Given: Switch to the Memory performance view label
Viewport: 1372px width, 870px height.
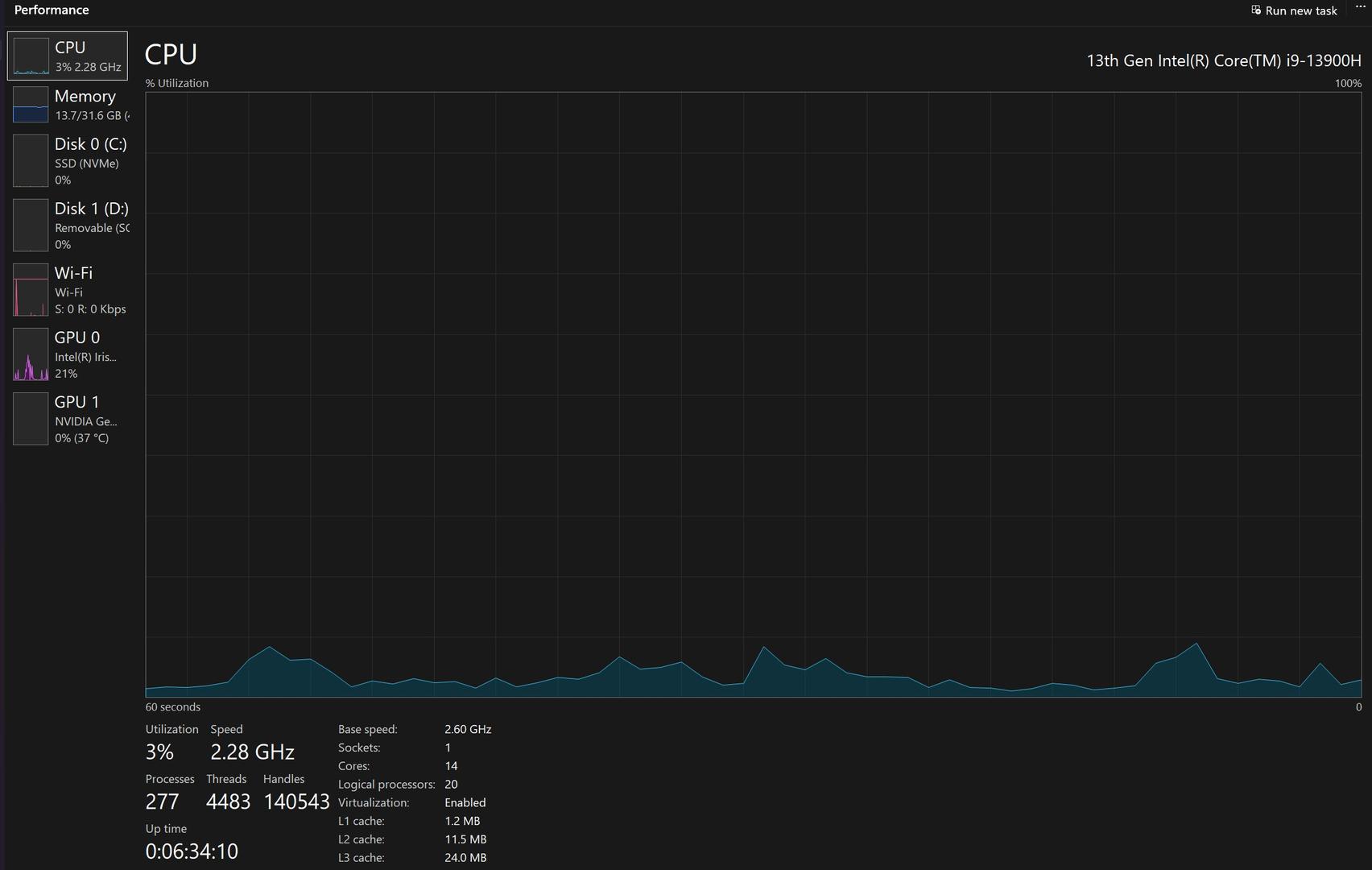Looking at the screenshot, I should (85, 97).
